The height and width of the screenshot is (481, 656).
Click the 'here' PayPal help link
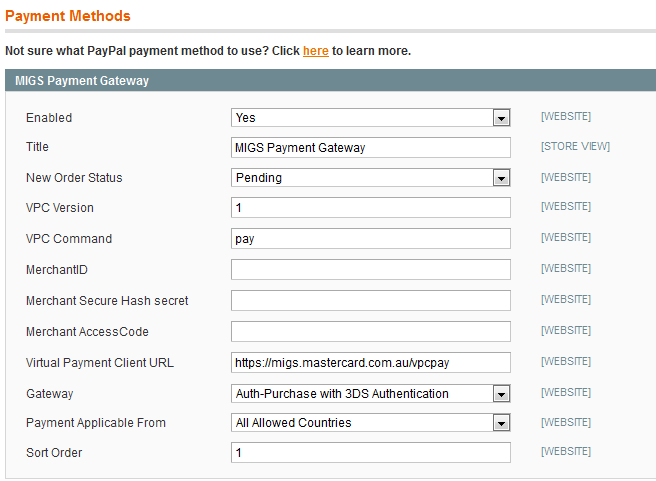click(x=315, y=51)
